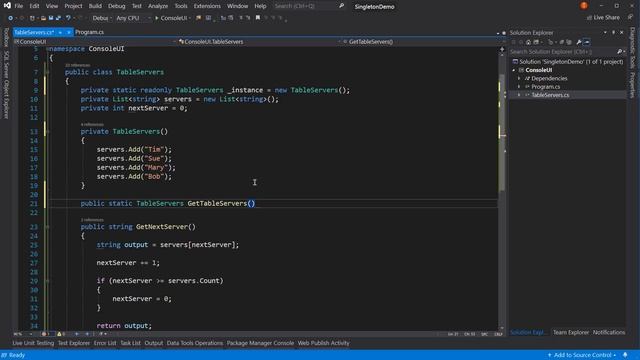Viewport: 640px width, 360px height.
Task: Start the ConsoleUI project run button
Action: 172,18
